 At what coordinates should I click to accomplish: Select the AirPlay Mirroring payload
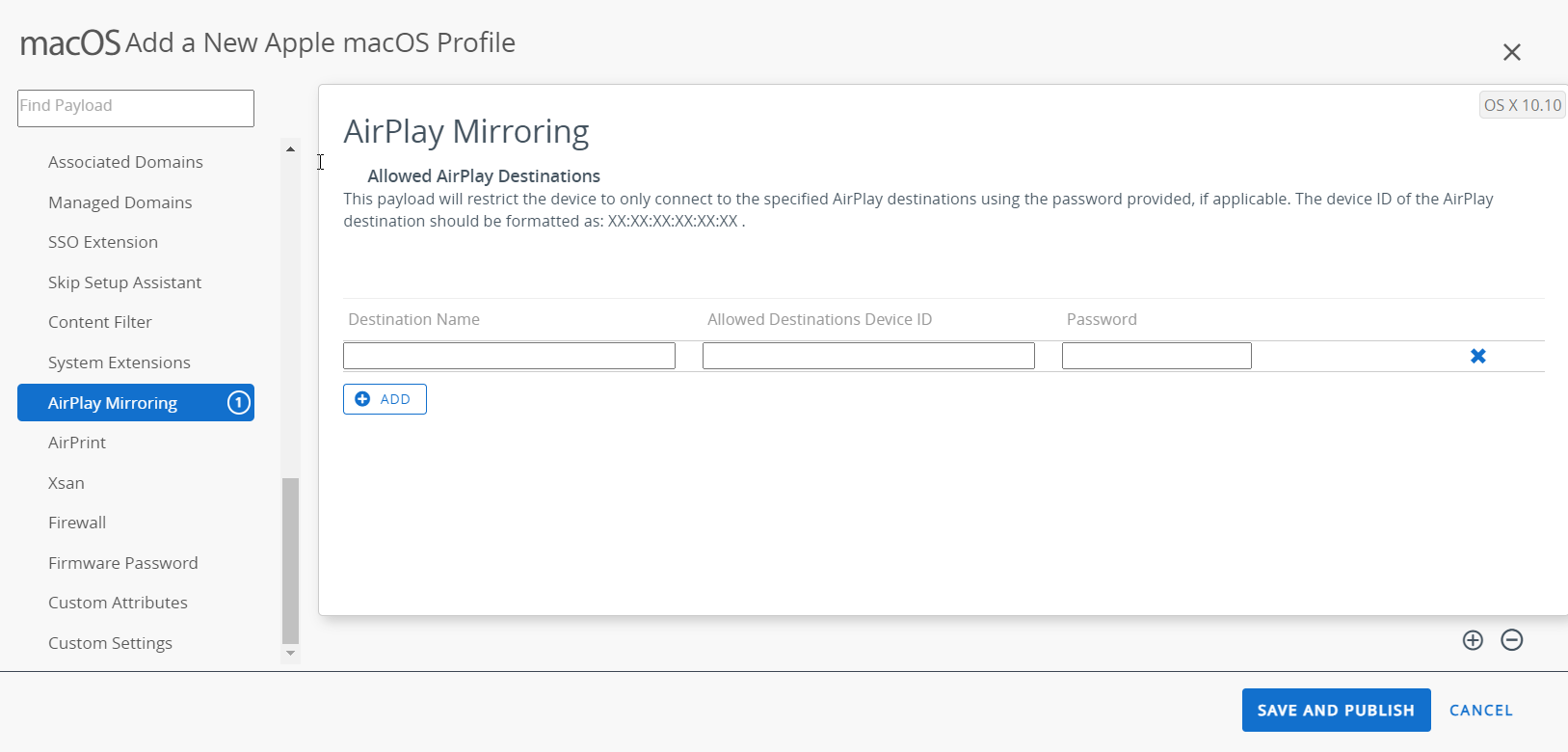(x=136, y=402)
